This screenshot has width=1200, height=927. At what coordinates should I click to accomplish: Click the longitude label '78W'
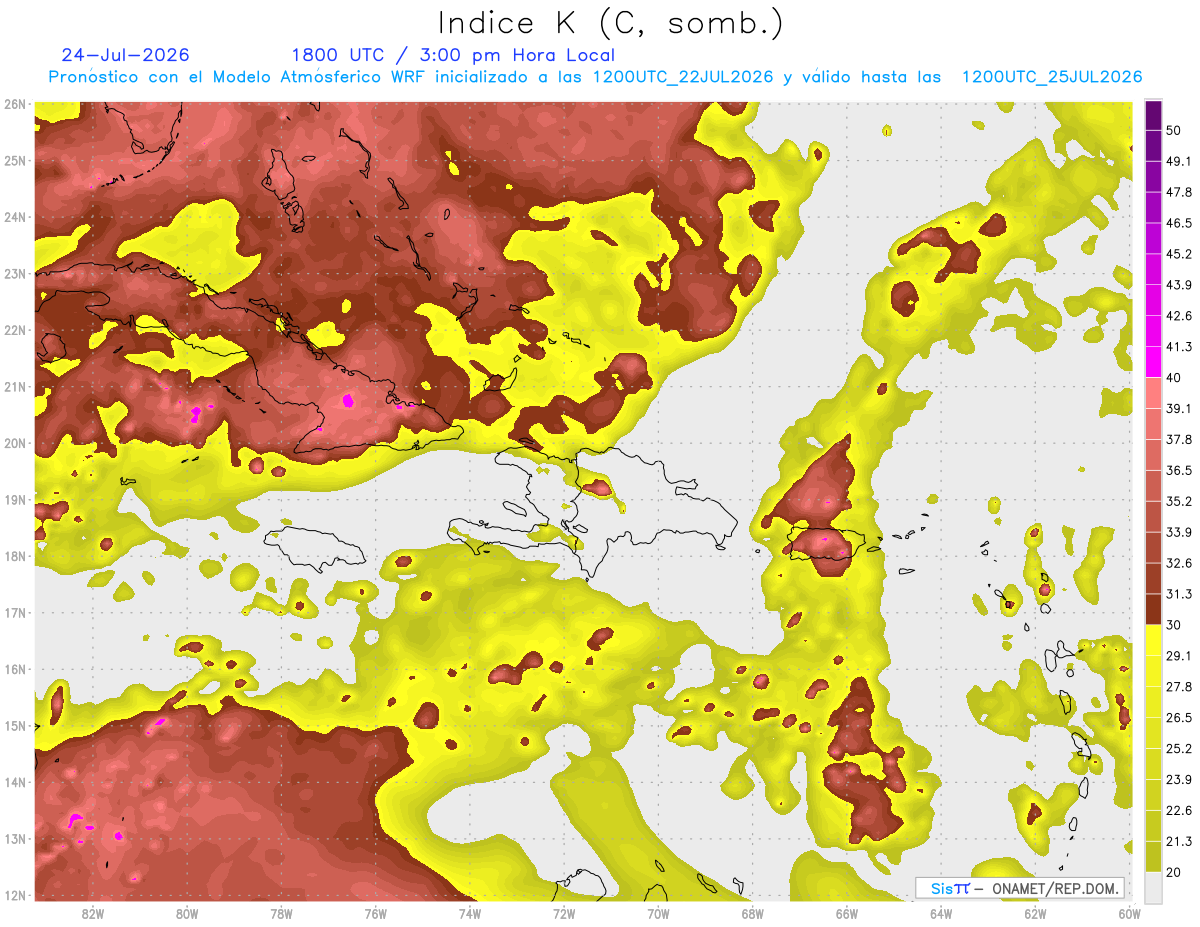[281, 914]
